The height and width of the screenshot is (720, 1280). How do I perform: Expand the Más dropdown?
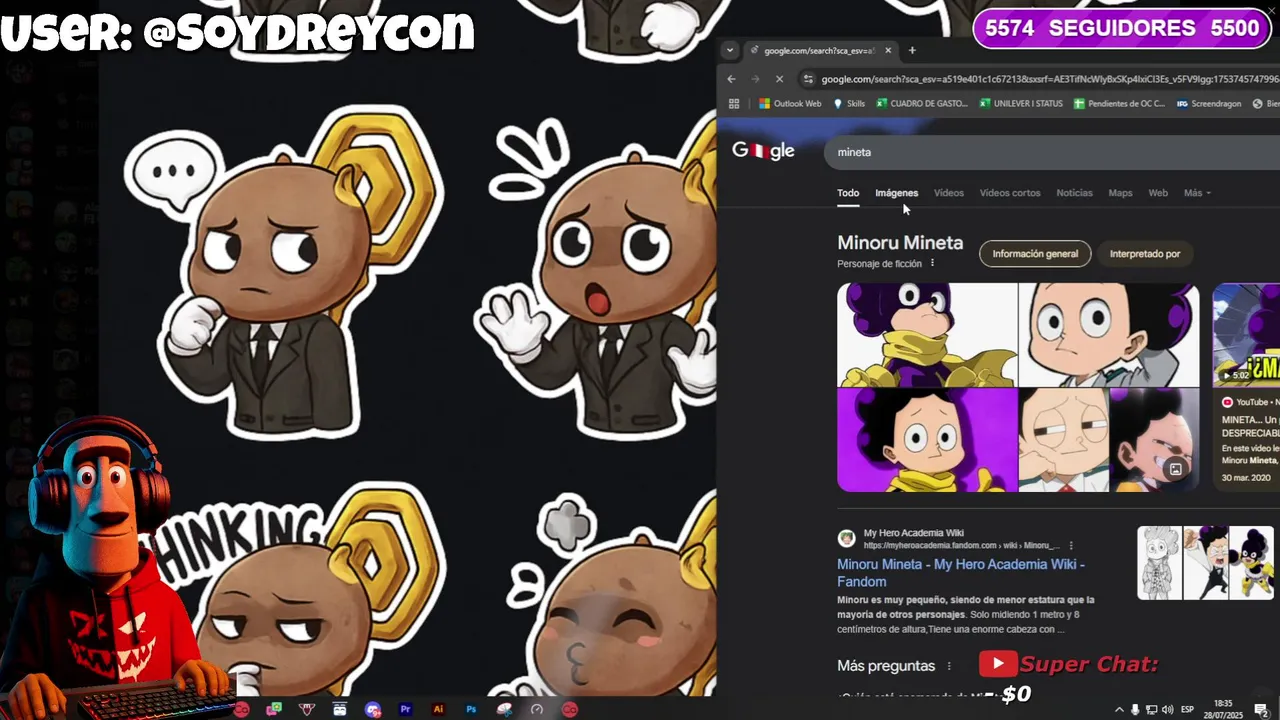[x=1197, y=193]
